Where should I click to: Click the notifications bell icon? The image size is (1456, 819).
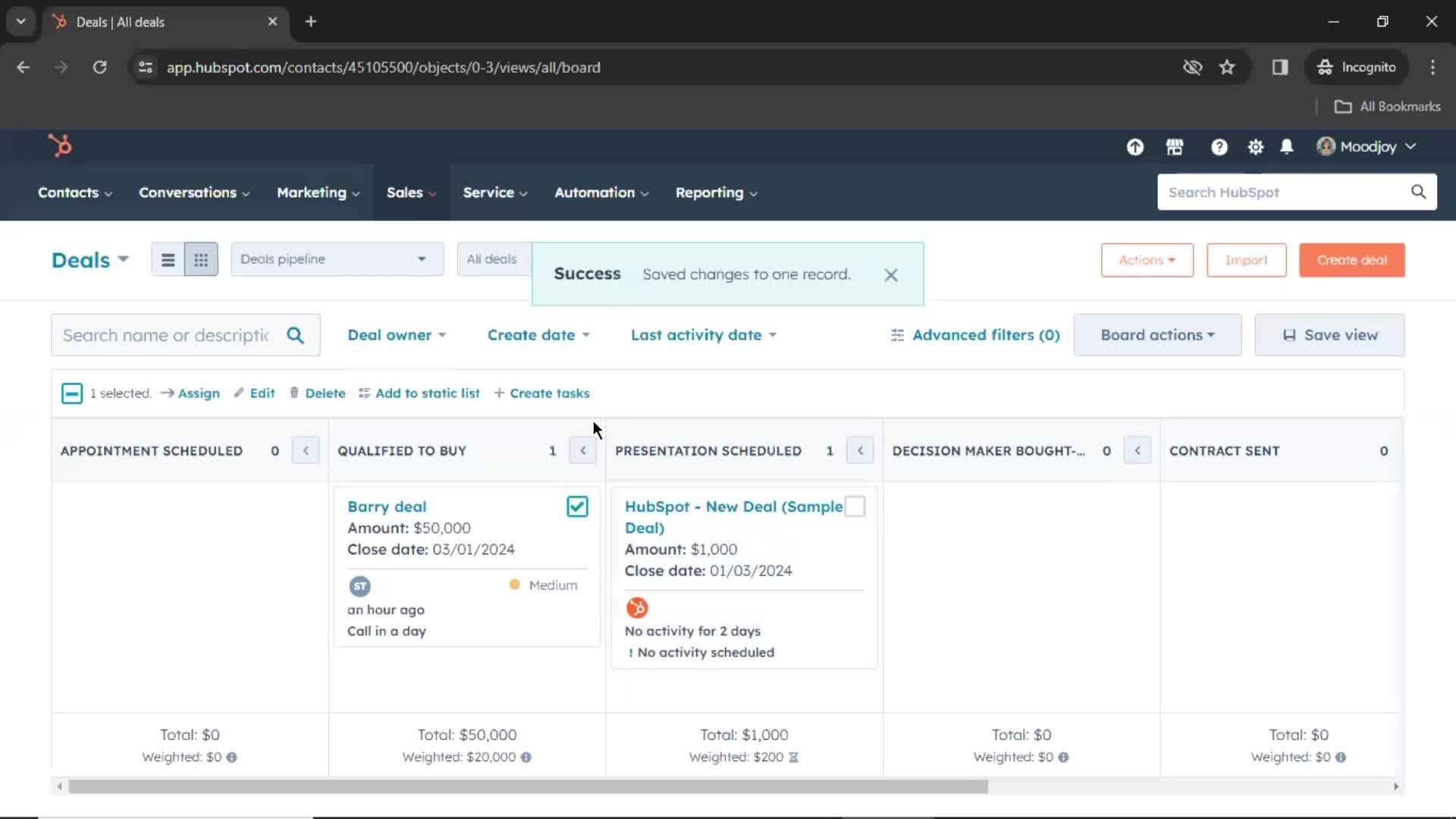pyautogui.click(x=1287, y=146)
